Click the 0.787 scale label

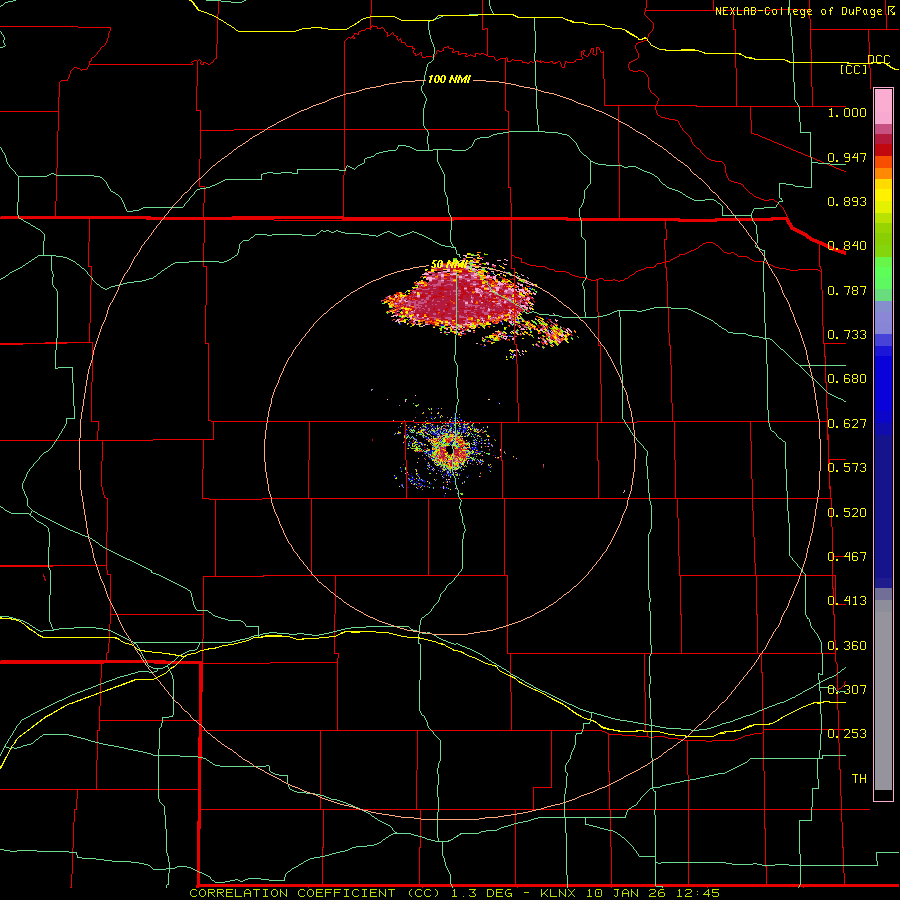tap(847, 290)
